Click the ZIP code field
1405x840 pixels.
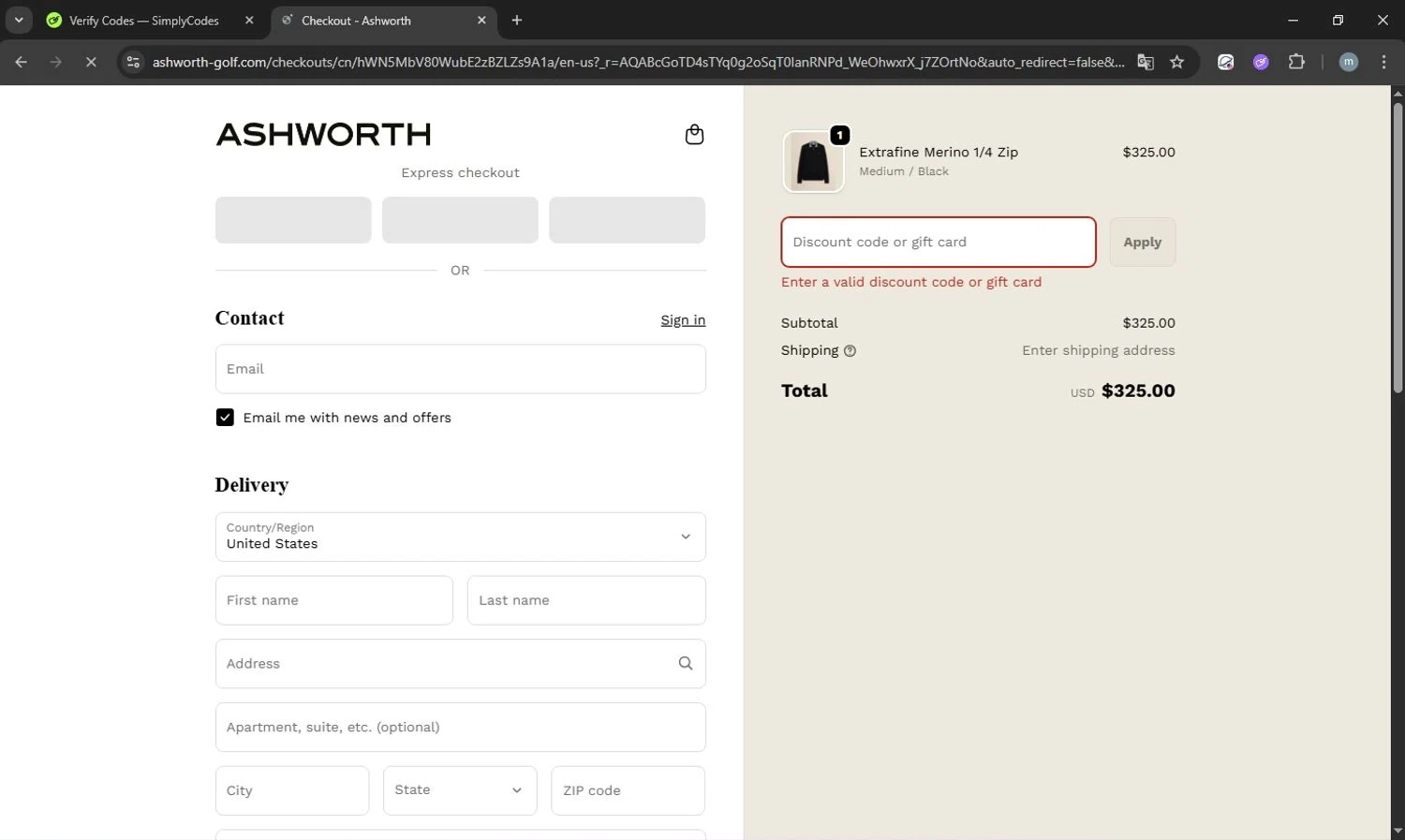click(x=628, y=790)
